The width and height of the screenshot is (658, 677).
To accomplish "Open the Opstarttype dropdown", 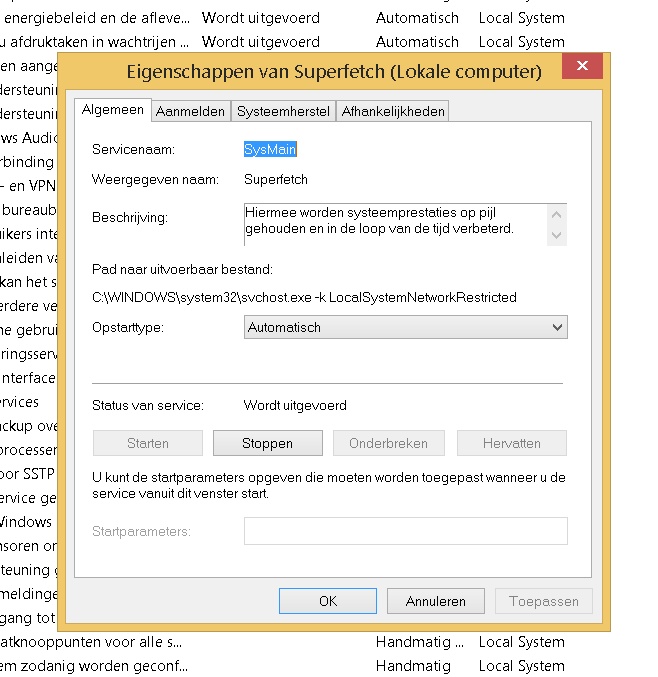I will click(x=405, y=327).
